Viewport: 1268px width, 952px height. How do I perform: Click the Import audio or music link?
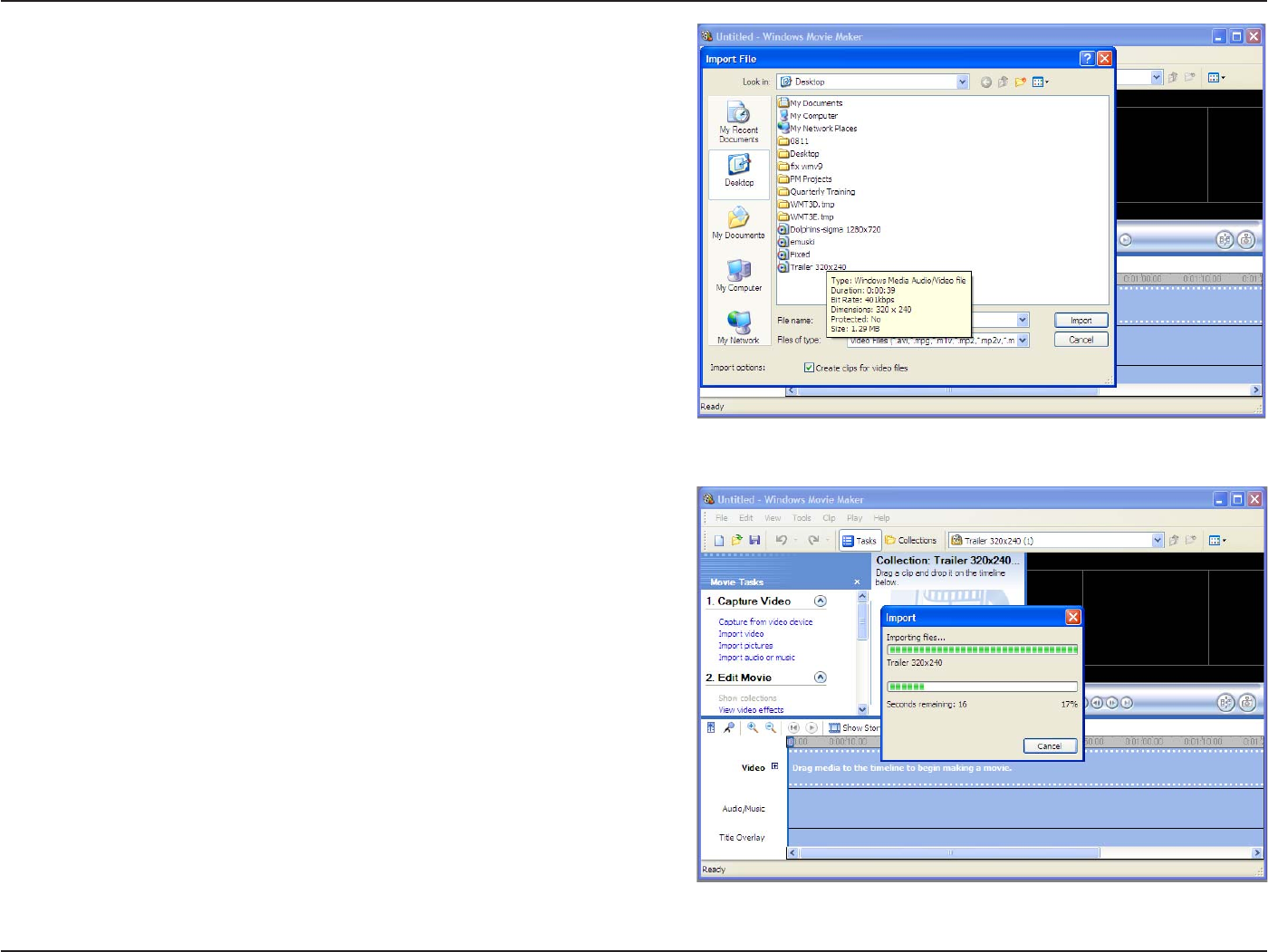coord(756,658)
